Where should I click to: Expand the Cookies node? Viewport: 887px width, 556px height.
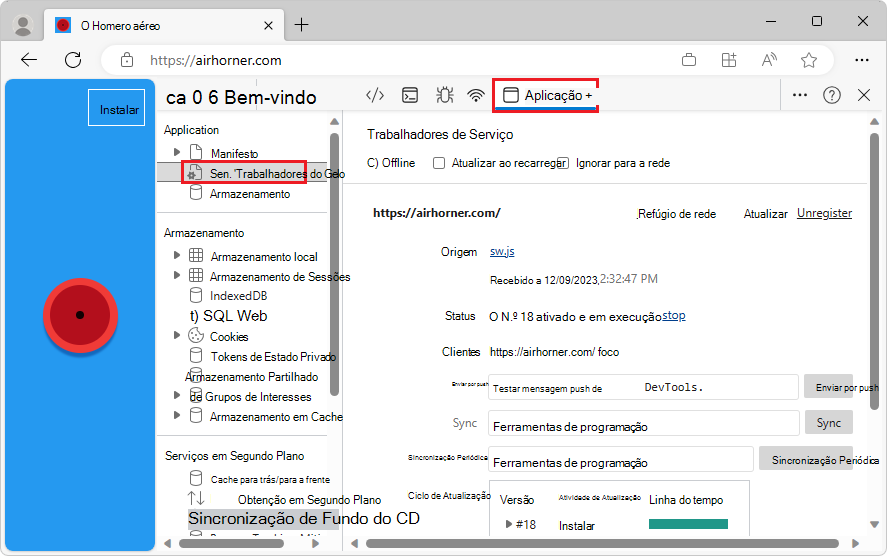point(176,335)
